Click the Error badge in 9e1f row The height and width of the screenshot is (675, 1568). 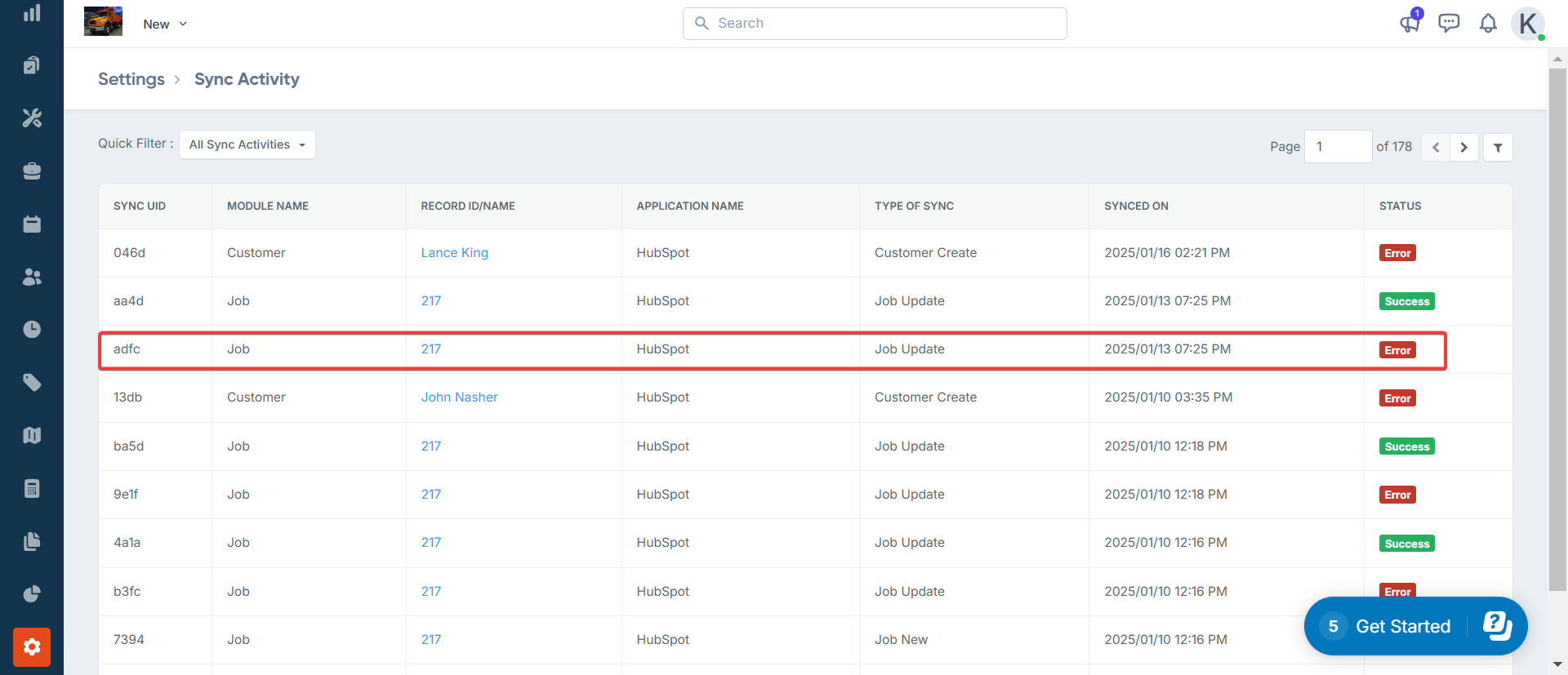tap(1397, 495)
